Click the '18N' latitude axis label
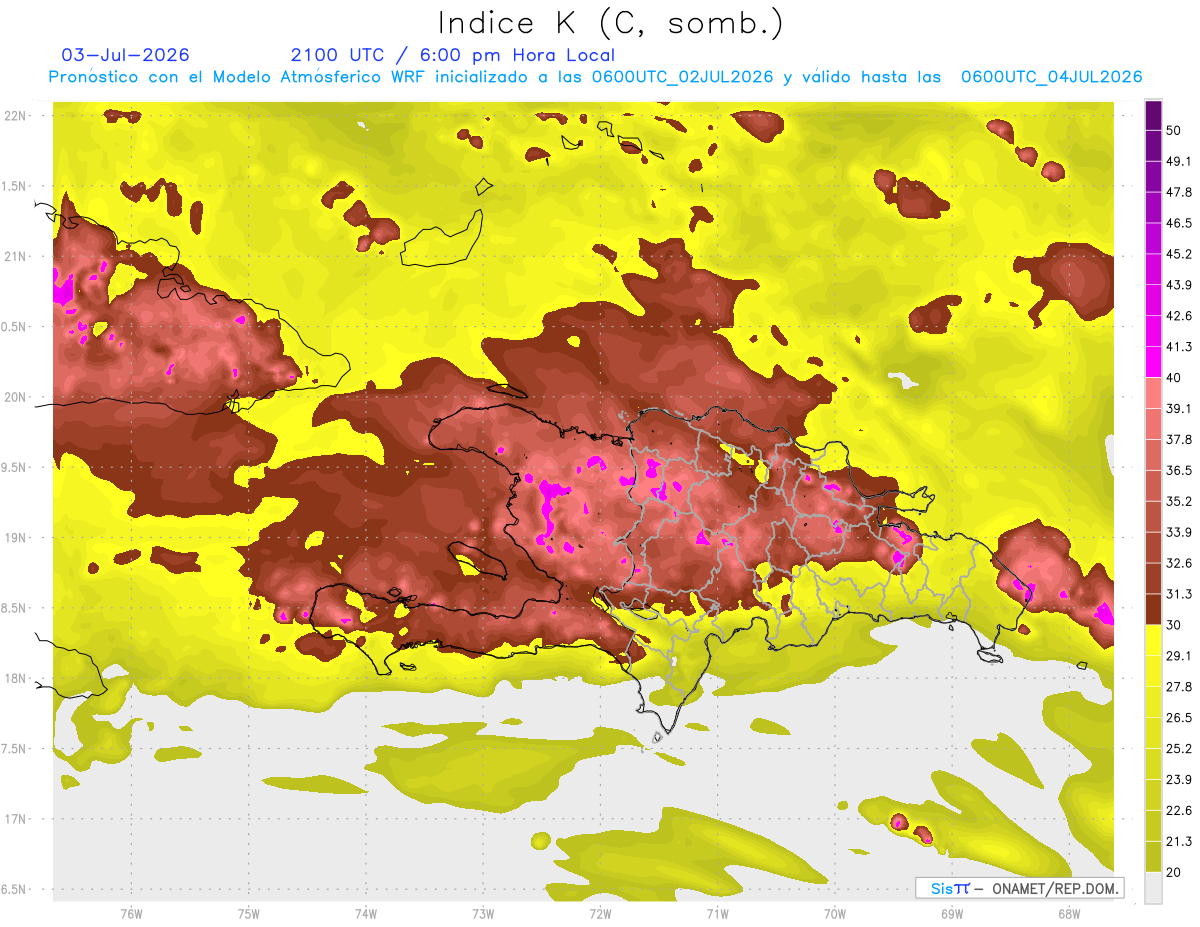1200x927 pixels. [14, 679]
